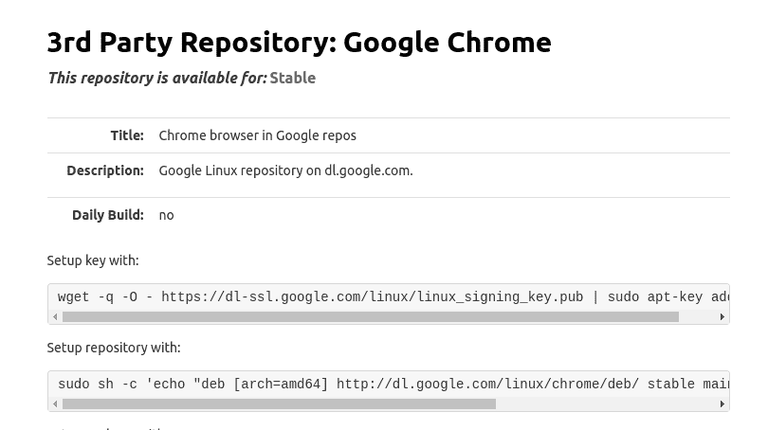Viewport: 768px width, 430px height.
Task: Click the "Title:" field label
Action: [127, 135]
